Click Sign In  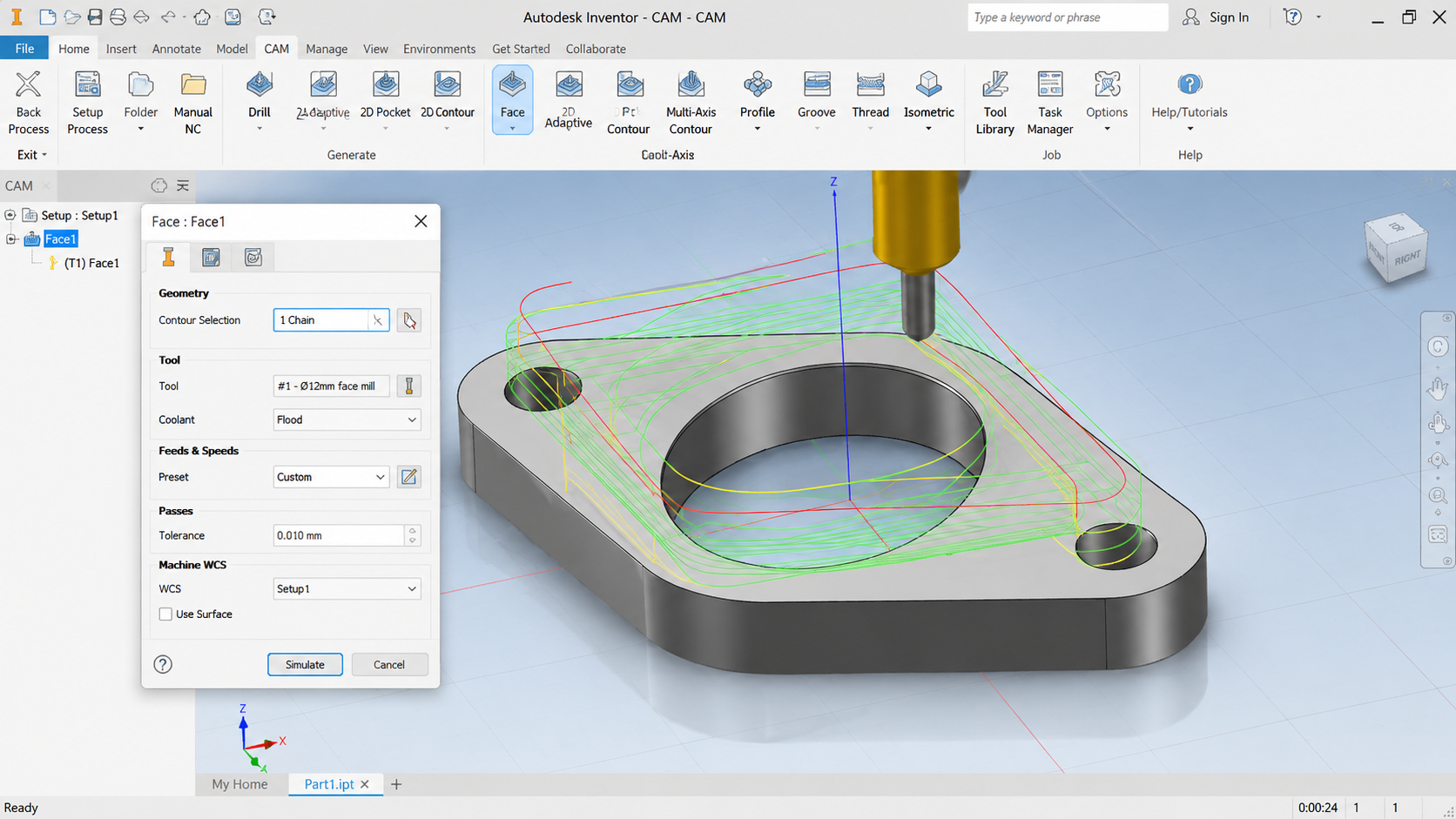[1217, 17]
